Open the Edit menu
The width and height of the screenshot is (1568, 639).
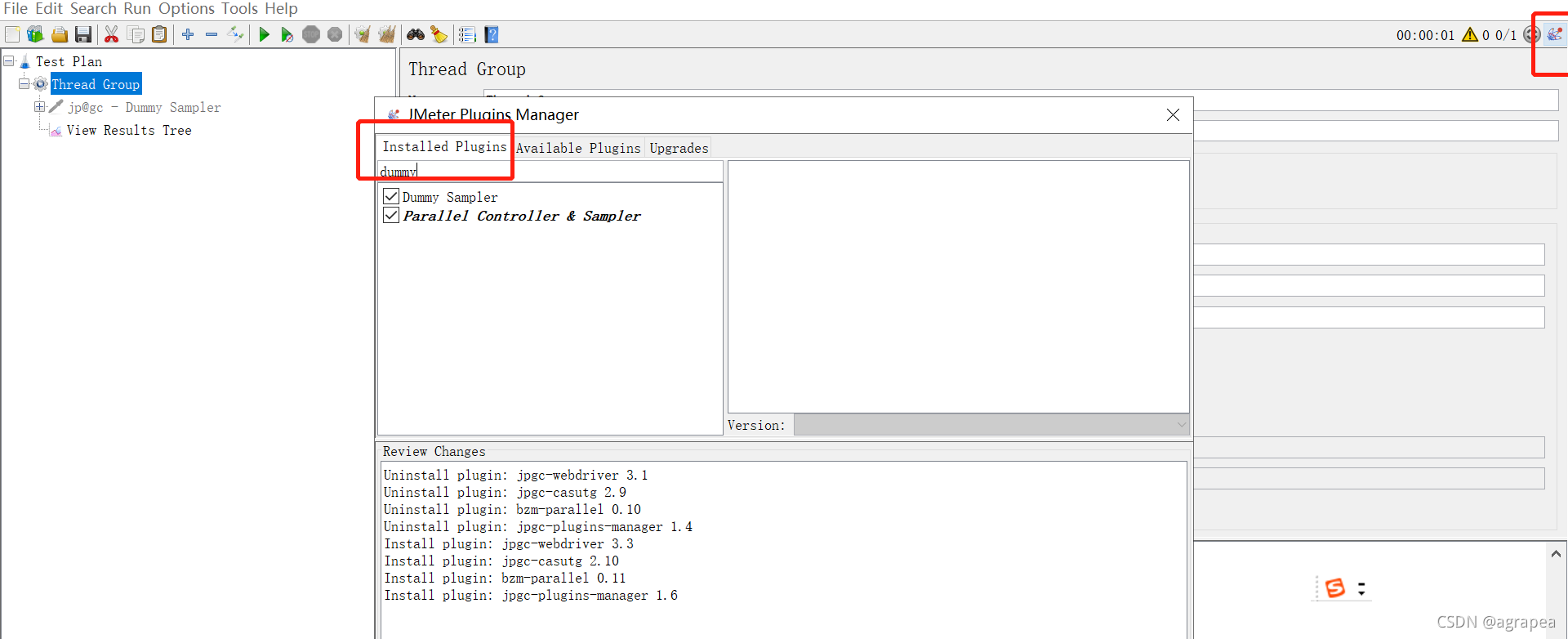[x=49, y=9]
